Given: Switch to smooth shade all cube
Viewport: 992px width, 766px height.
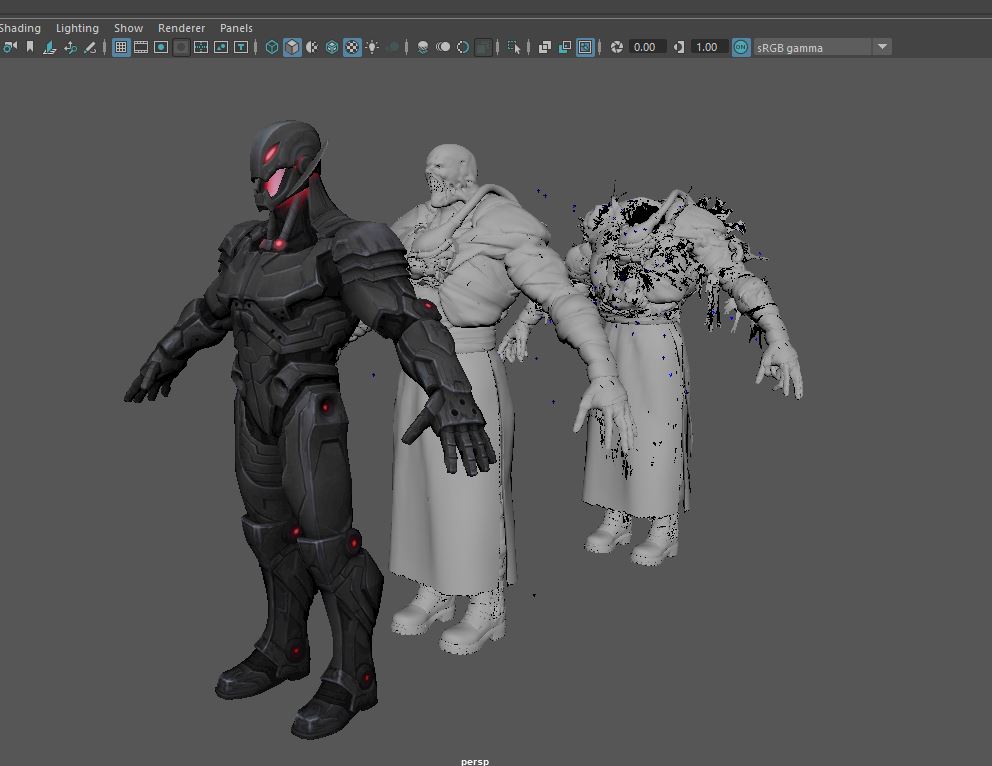Looking at the screenshot, I should click(x=292, y=47).
